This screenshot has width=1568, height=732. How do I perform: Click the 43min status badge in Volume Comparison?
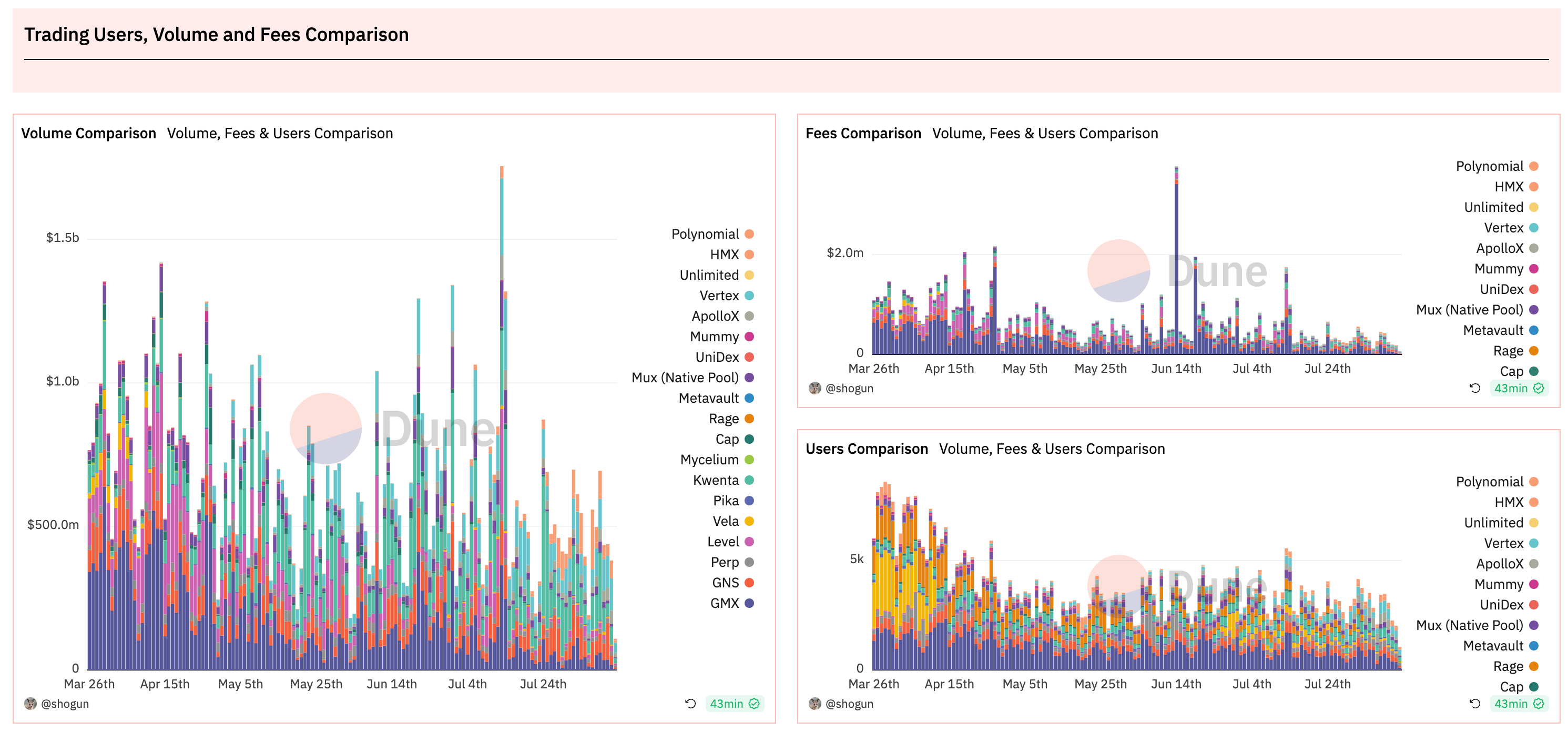click(735, 704)
